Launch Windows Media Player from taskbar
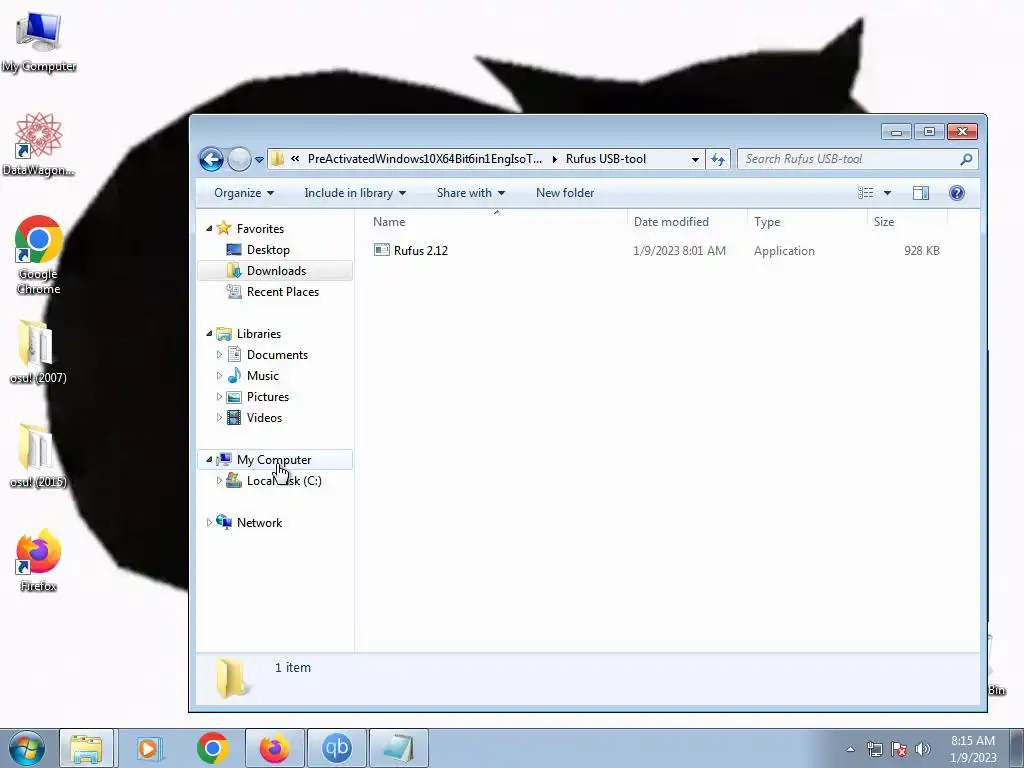This screenshot has width=1024, height=768. click(150, 748)
